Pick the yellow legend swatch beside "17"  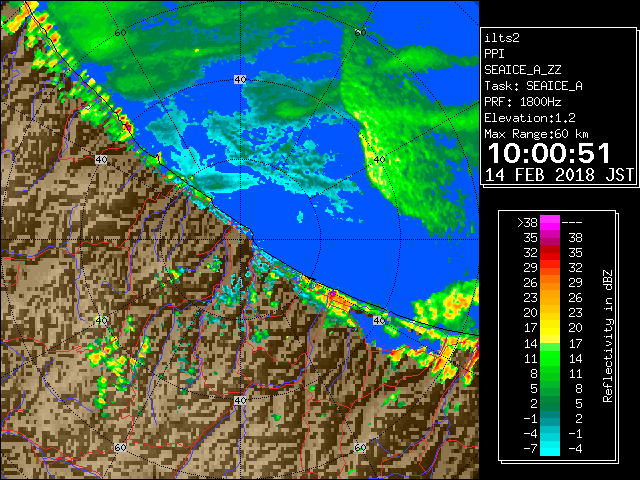pos(550,328)
